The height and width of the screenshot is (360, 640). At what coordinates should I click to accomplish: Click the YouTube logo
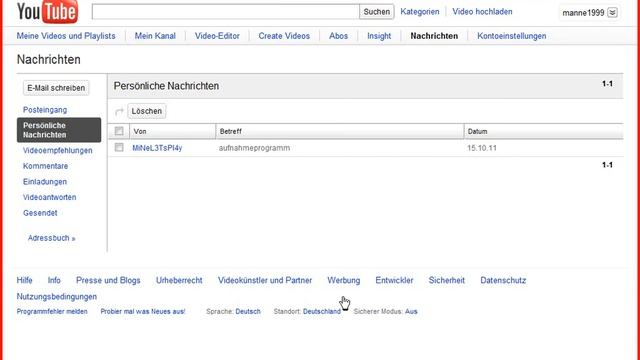click(47, 11)
